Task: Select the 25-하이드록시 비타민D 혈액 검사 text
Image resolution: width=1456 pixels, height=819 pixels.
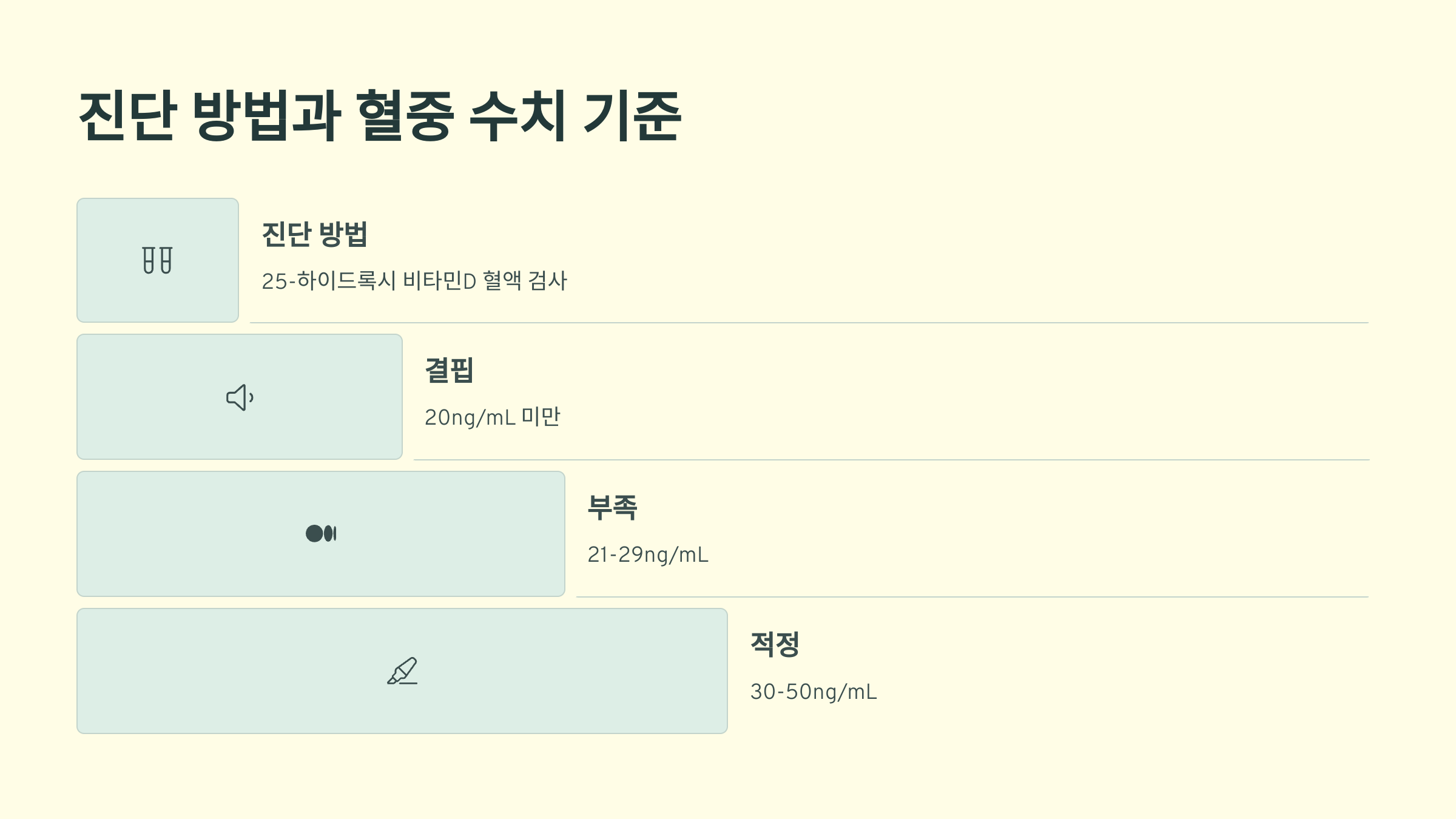Action: pos(414,281)
